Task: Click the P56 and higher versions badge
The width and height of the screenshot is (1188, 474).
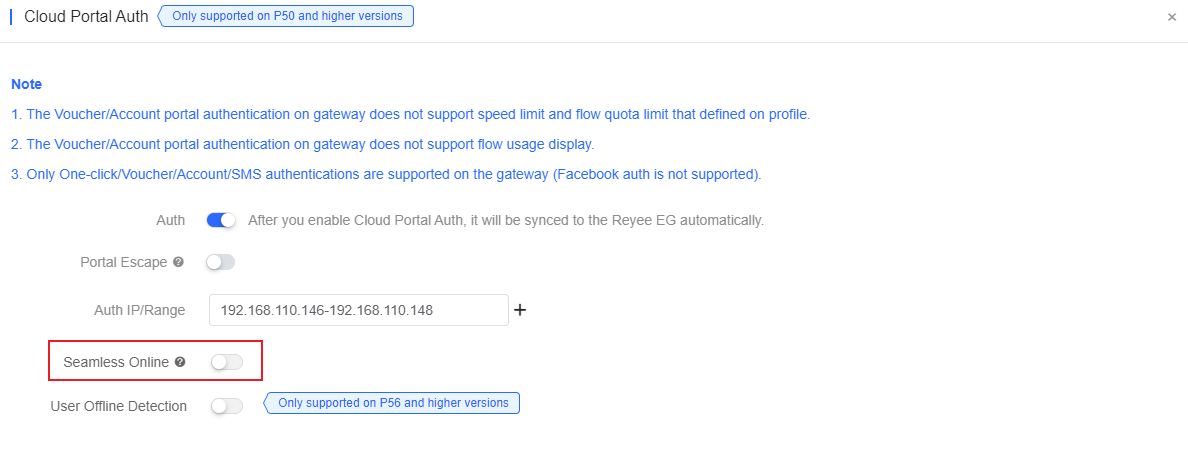Action: [392, 403]
